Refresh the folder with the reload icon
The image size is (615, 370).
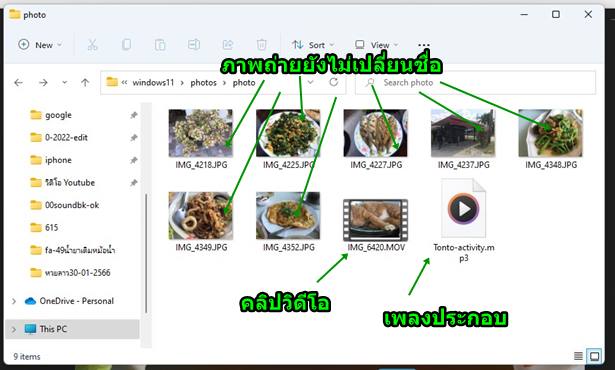tap(334, 82)
